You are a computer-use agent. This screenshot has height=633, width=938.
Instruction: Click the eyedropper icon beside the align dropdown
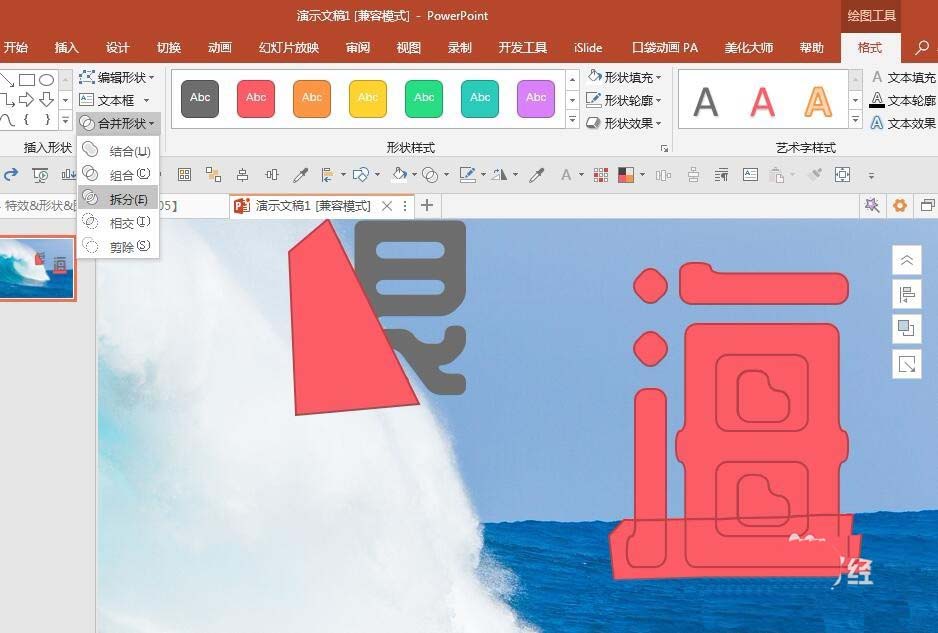coord(300,175)
